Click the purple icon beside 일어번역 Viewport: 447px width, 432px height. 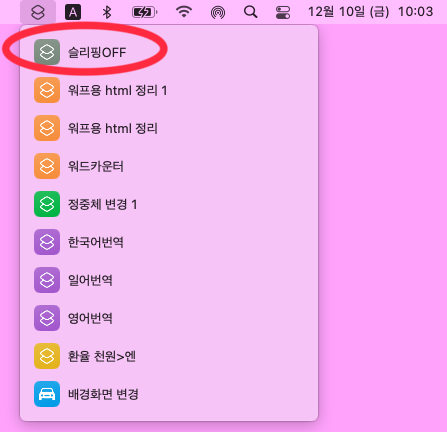pos(47,280)
